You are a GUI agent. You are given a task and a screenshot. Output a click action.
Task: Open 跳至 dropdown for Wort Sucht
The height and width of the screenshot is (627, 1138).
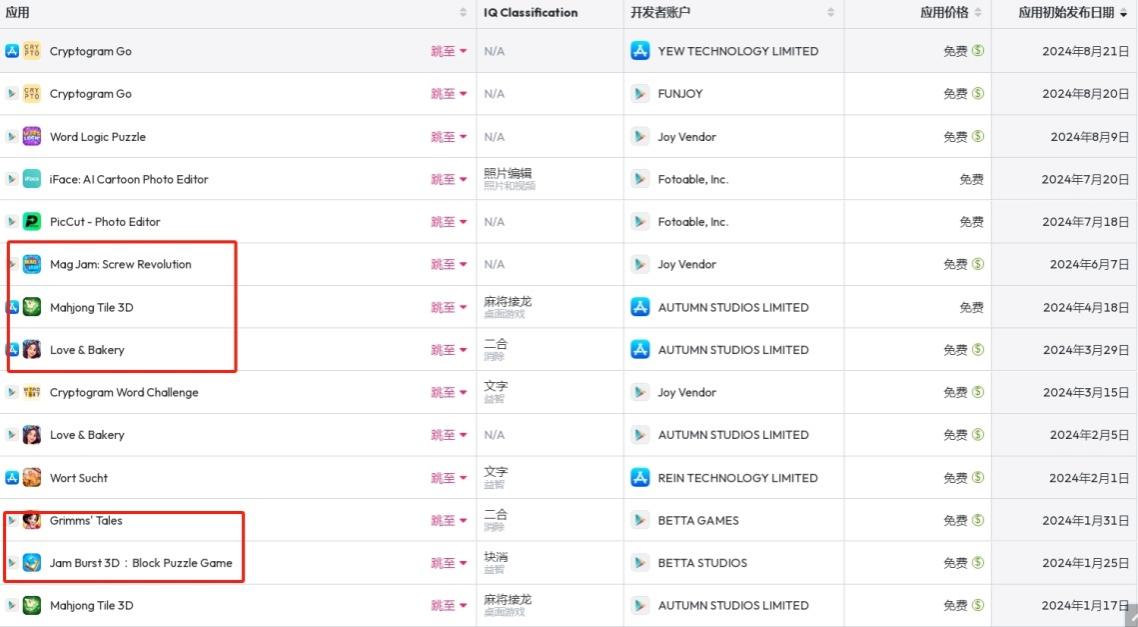click(x=449, y=478)
